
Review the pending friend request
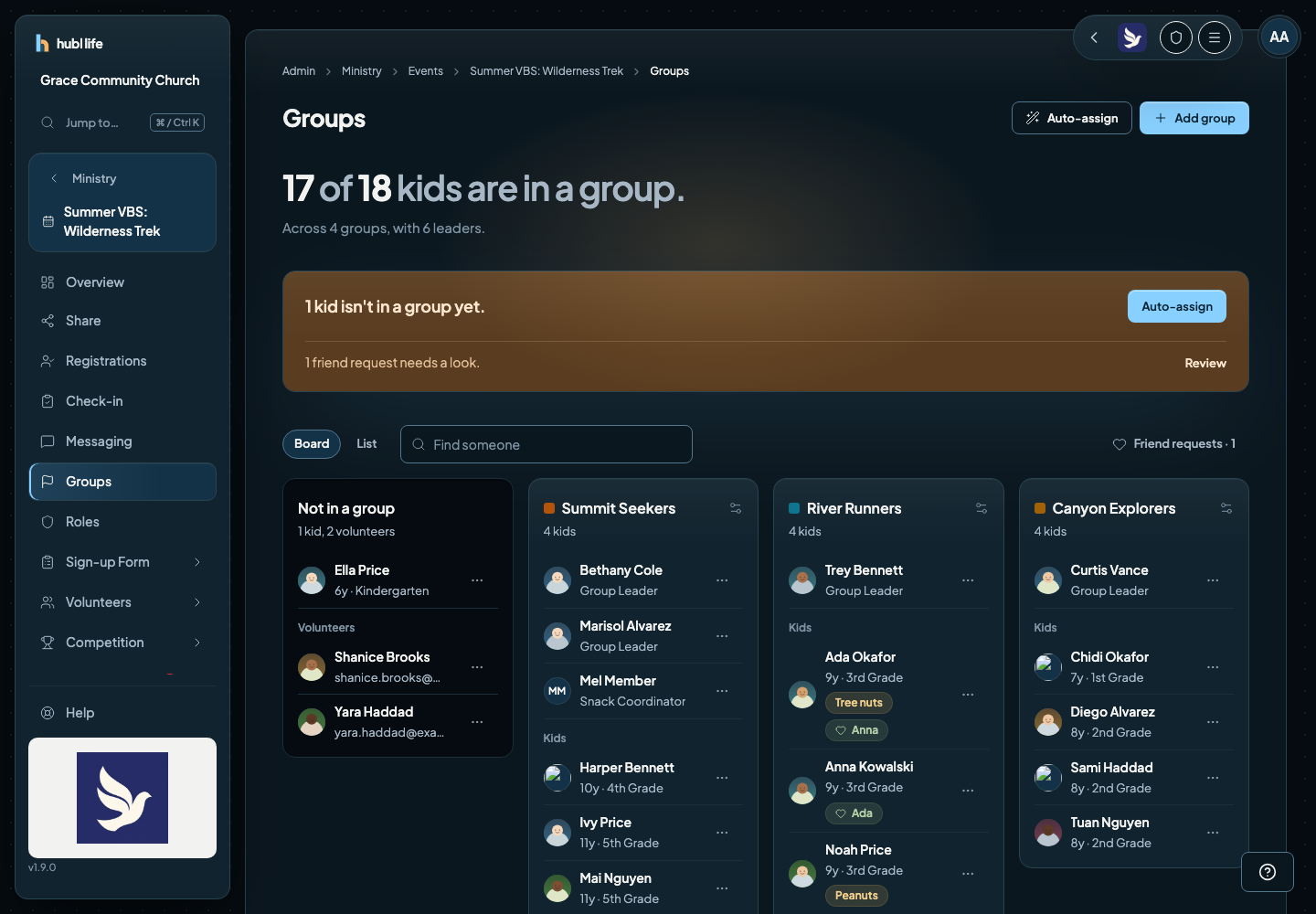(1205, 363)
